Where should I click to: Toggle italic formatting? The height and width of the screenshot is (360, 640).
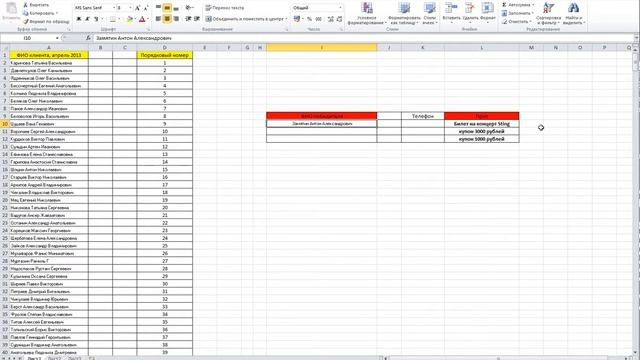(x=87, y=19)
